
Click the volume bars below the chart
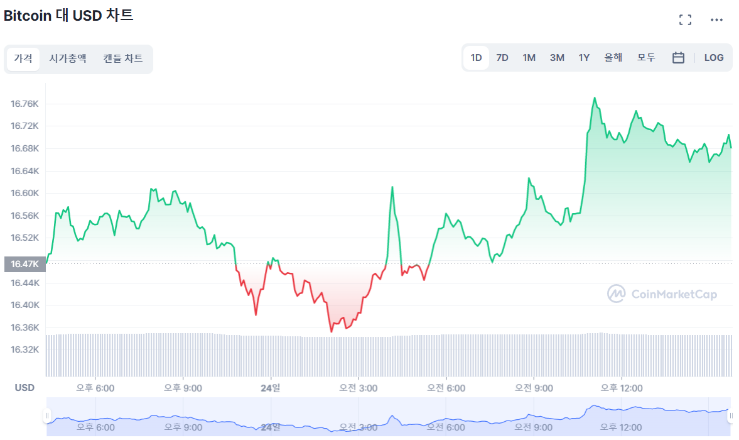pos(389,355)
